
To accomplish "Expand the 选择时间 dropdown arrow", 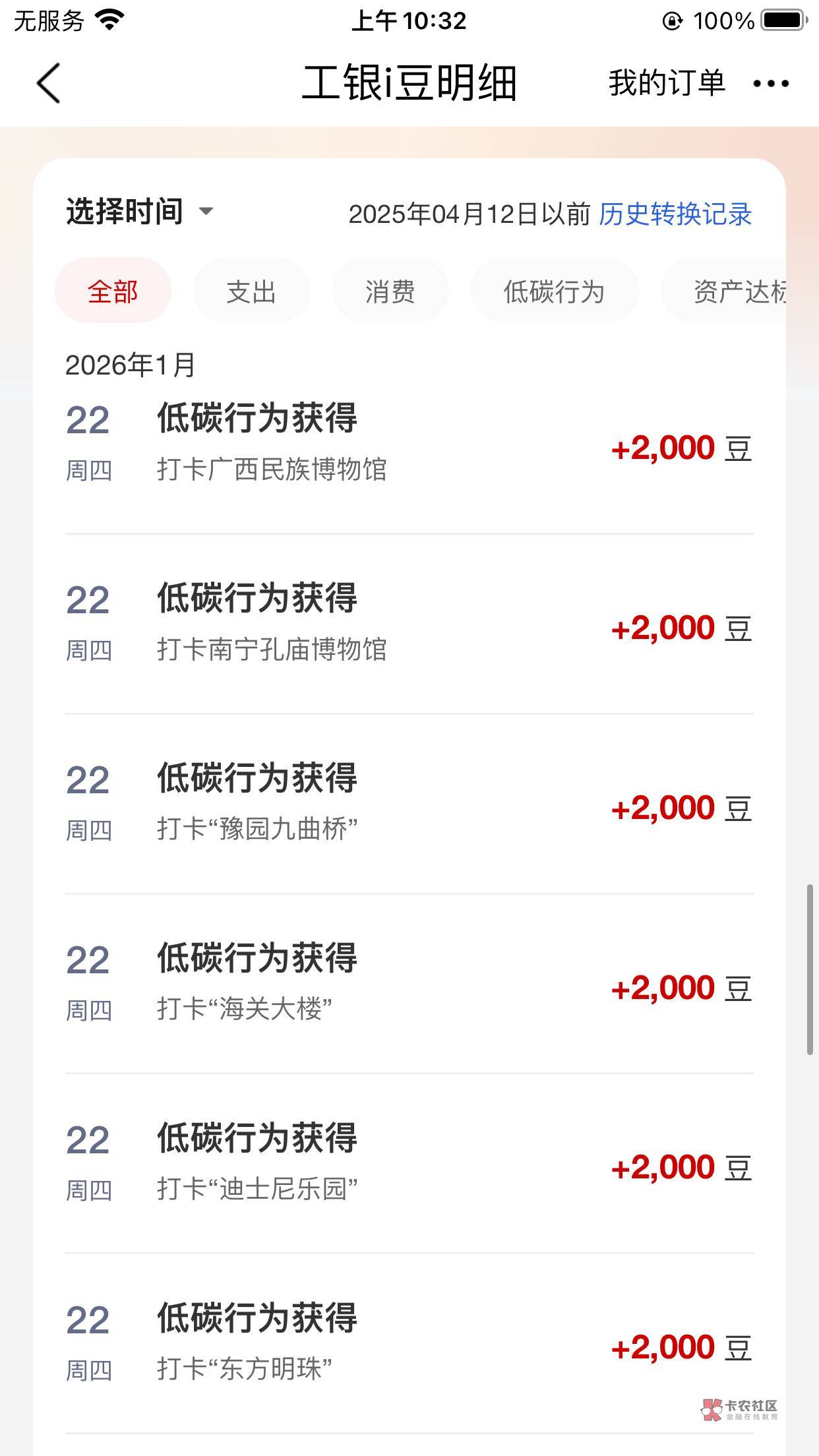I will 206,212.
